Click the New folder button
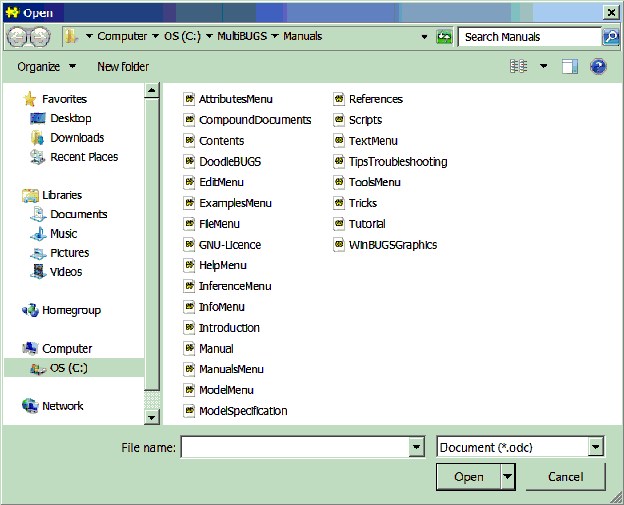The height and width of the screenshot is (505, 624). [x=123, y=66]
